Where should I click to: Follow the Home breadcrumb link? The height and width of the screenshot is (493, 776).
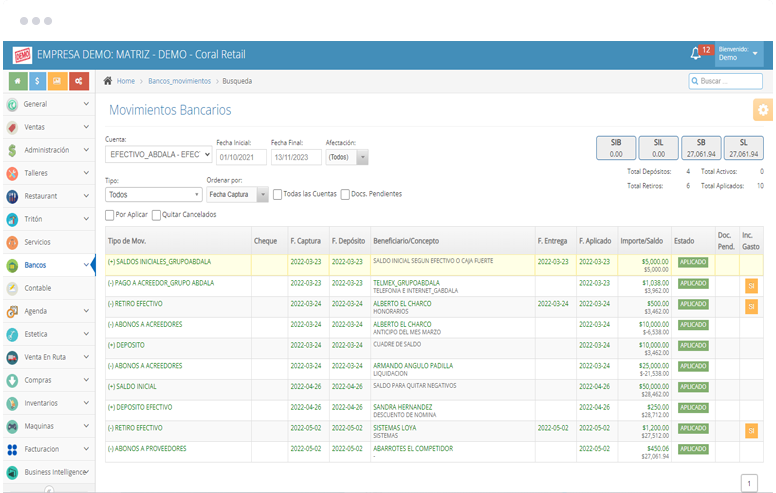tap(126, 81)
